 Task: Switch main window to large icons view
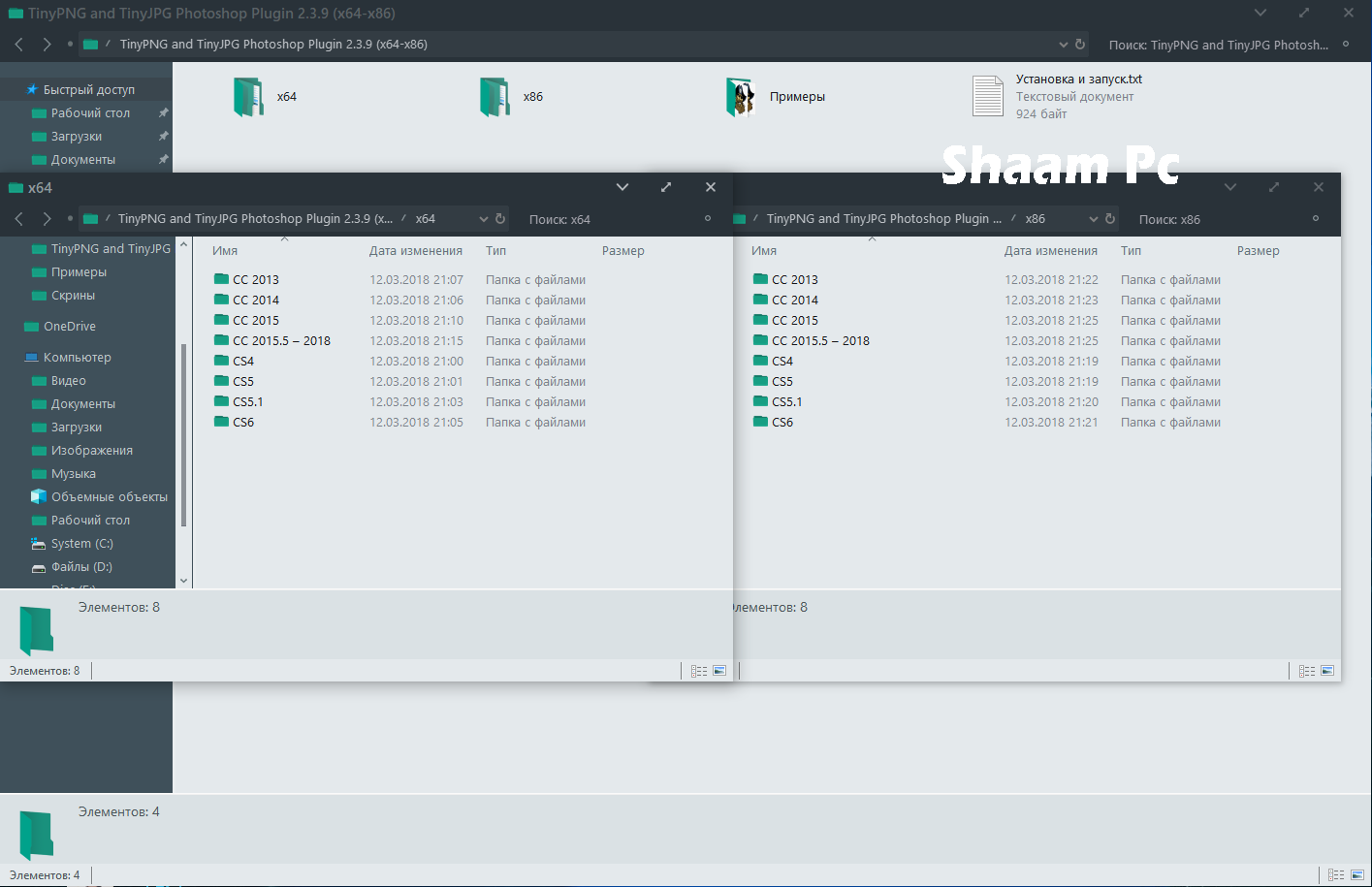click(x=1356, y=875)
